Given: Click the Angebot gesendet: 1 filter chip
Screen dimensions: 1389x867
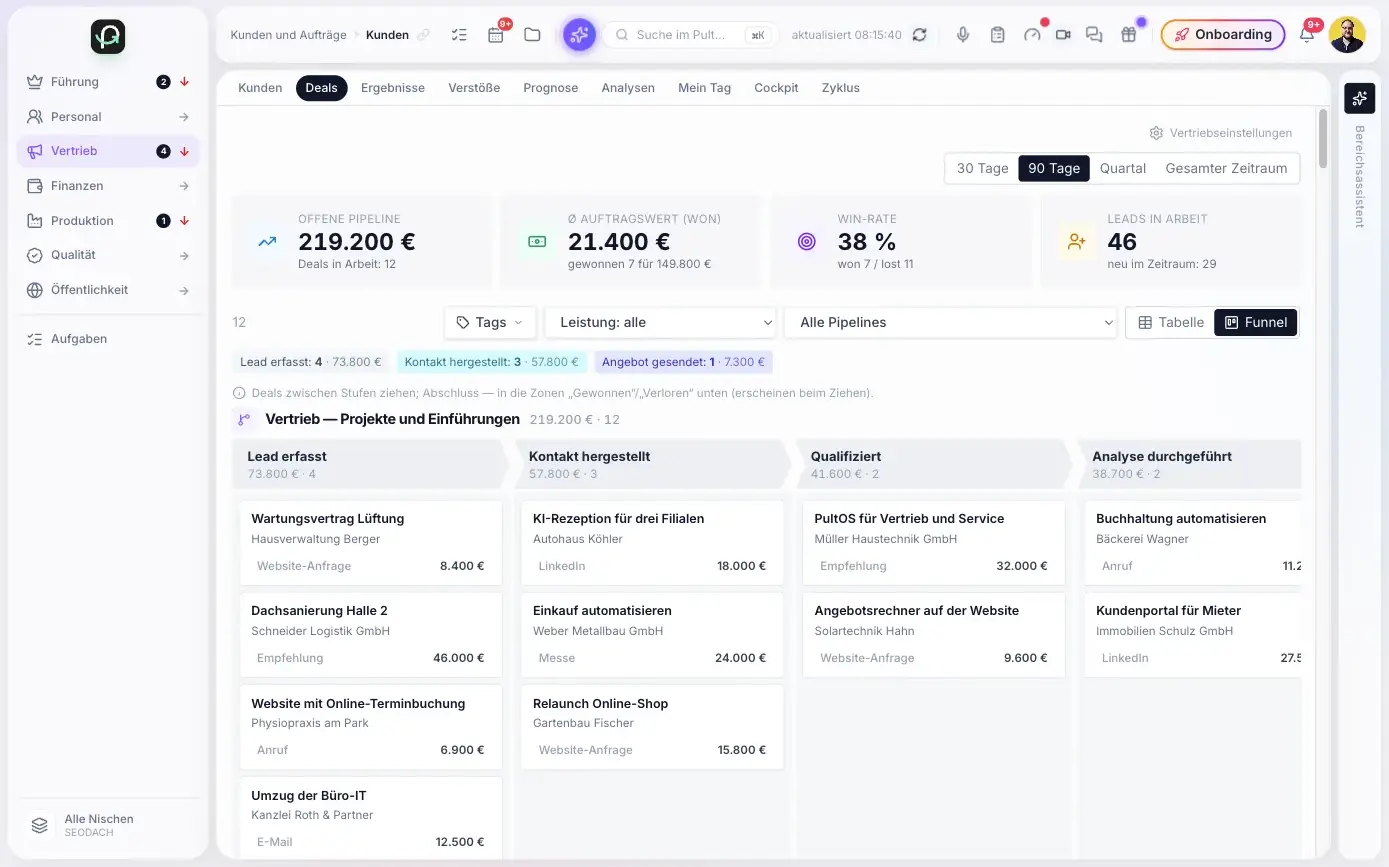Looking at the screenshot, I should (683, 362).
